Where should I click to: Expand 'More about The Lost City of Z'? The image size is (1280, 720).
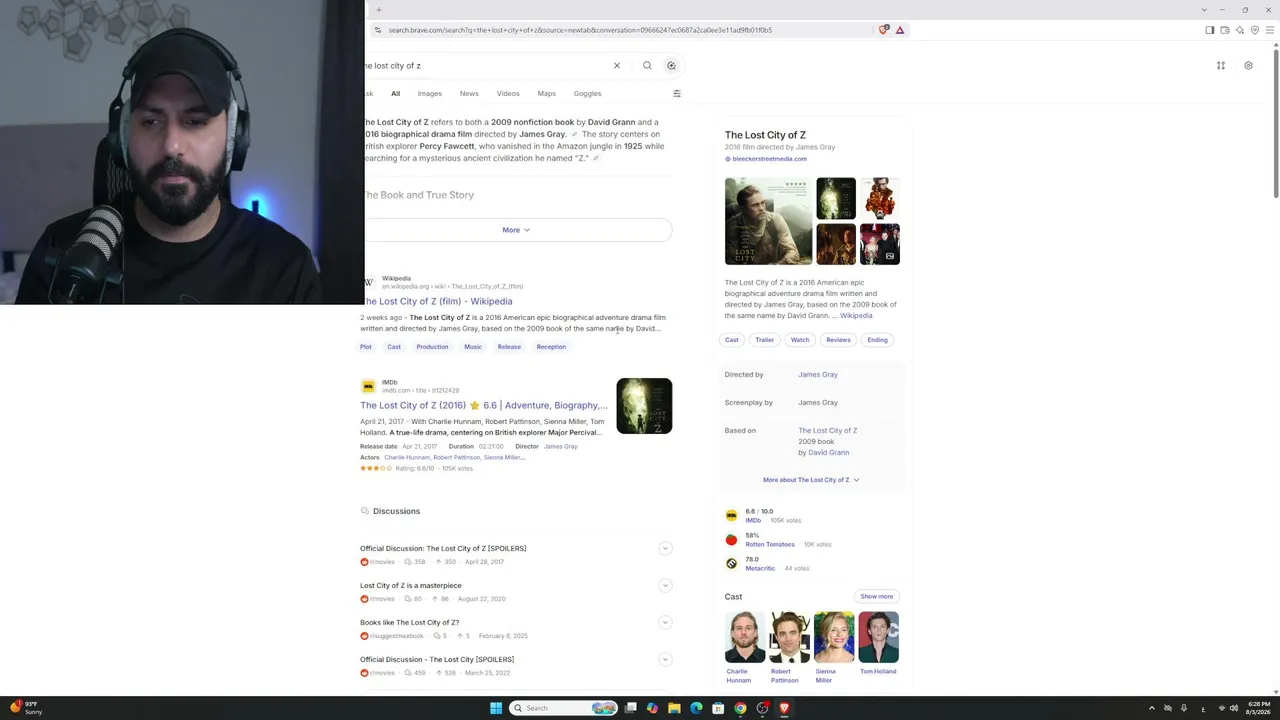click(811, 480)
